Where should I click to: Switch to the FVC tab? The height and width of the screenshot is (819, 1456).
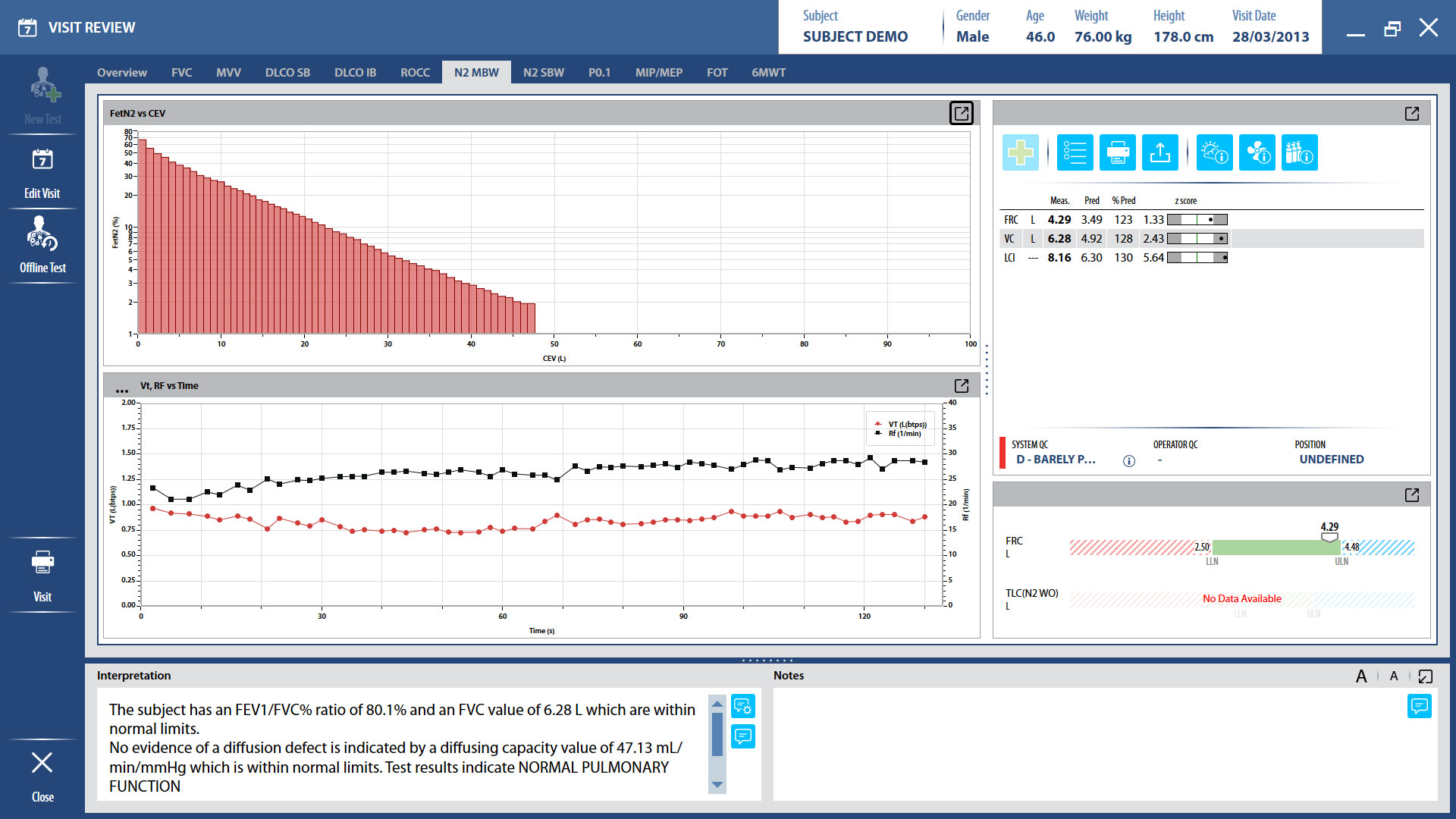coord(181,73)
